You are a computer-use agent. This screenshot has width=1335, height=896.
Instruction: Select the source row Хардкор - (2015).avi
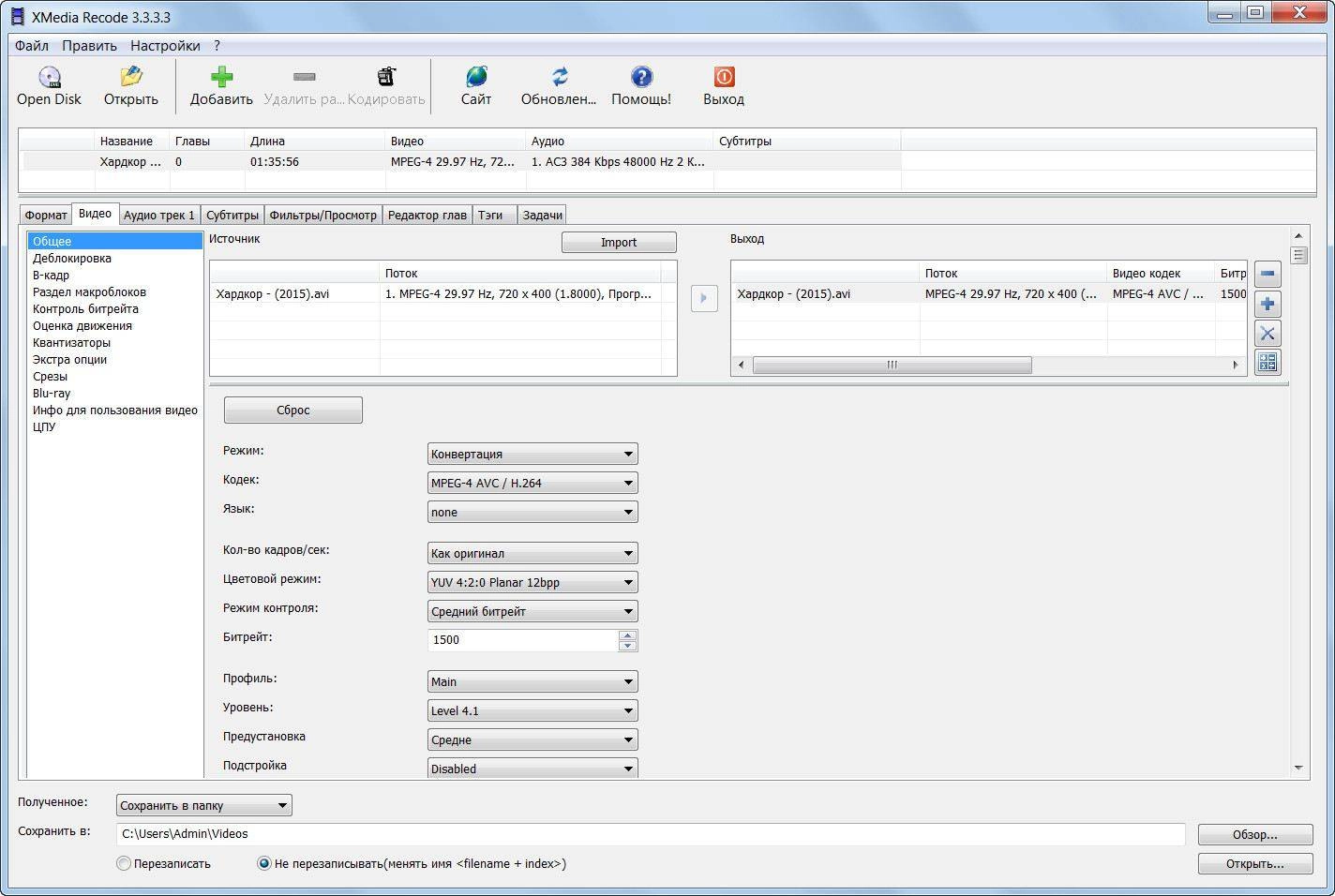pos(442,293)
